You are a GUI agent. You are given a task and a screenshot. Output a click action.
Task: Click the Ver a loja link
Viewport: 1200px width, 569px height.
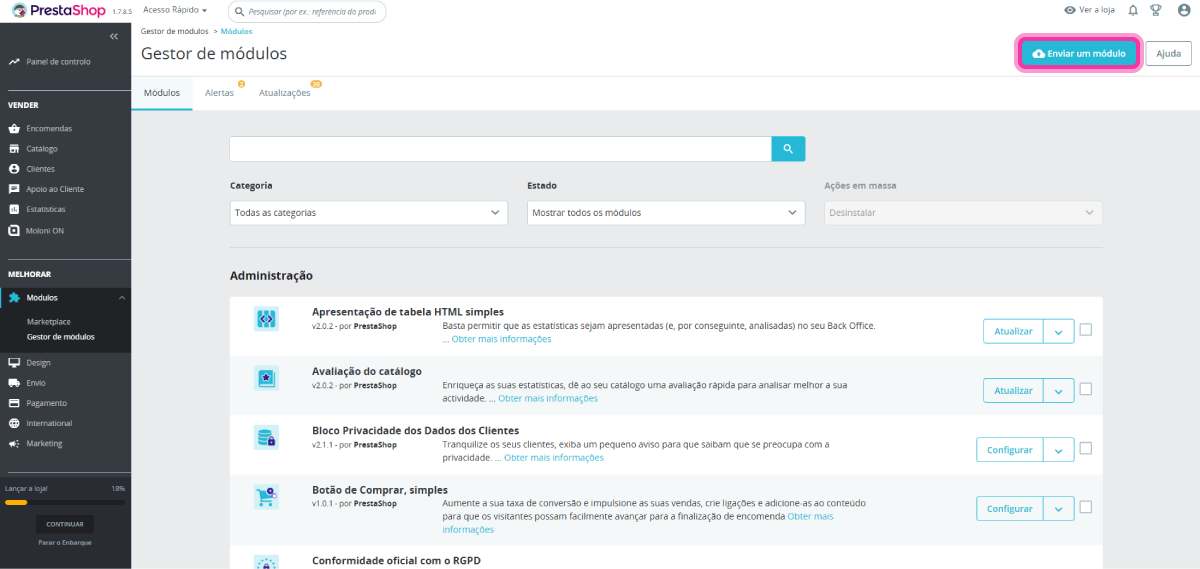tap(1097, 10)
